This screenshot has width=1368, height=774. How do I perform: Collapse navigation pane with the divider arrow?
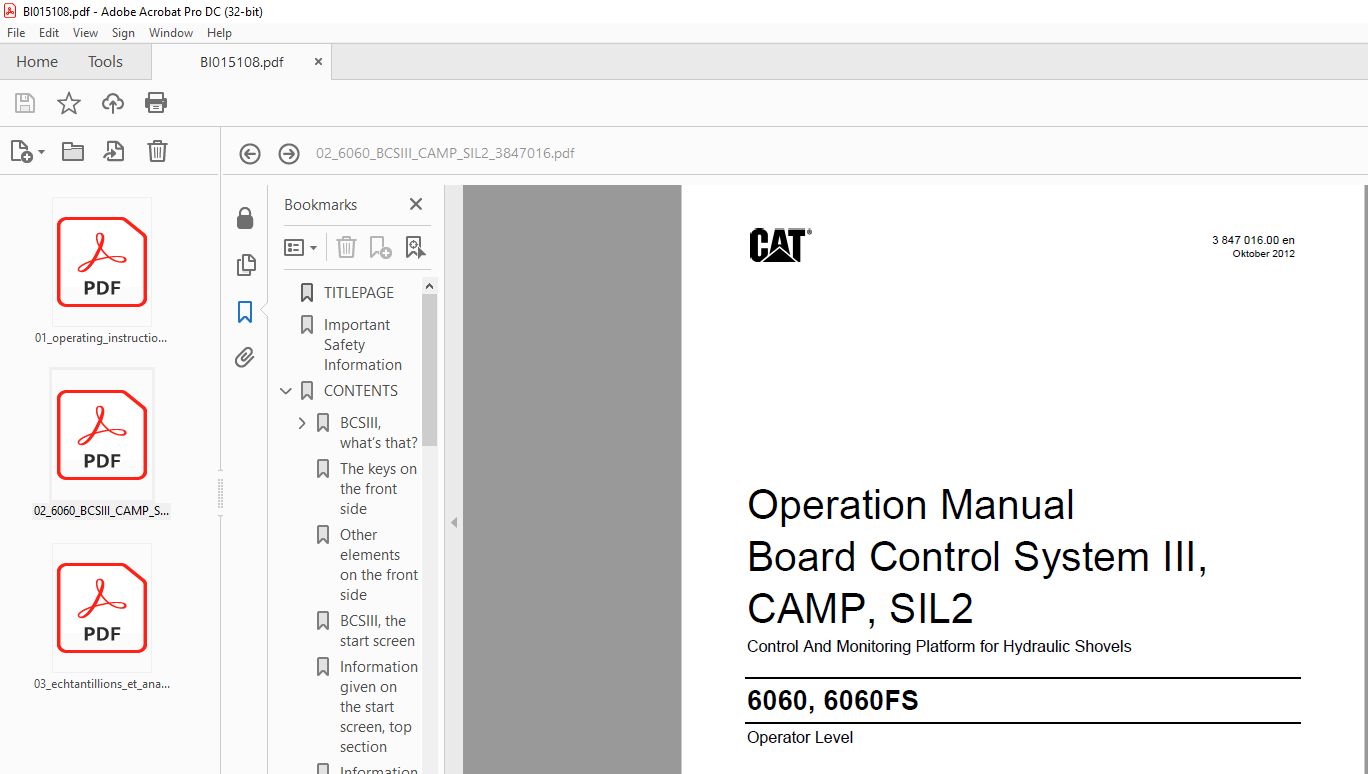coord(453,522)
